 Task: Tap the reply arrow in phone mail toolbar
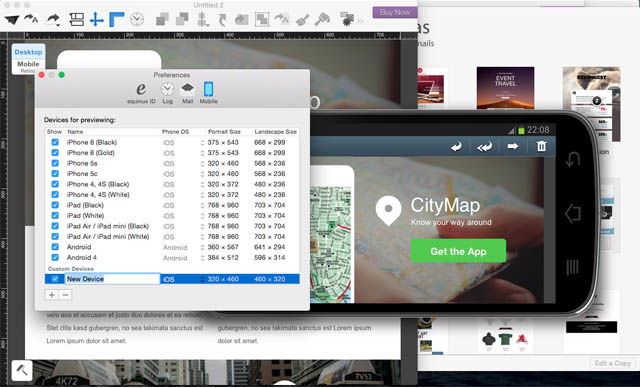(x=456, y=146)
